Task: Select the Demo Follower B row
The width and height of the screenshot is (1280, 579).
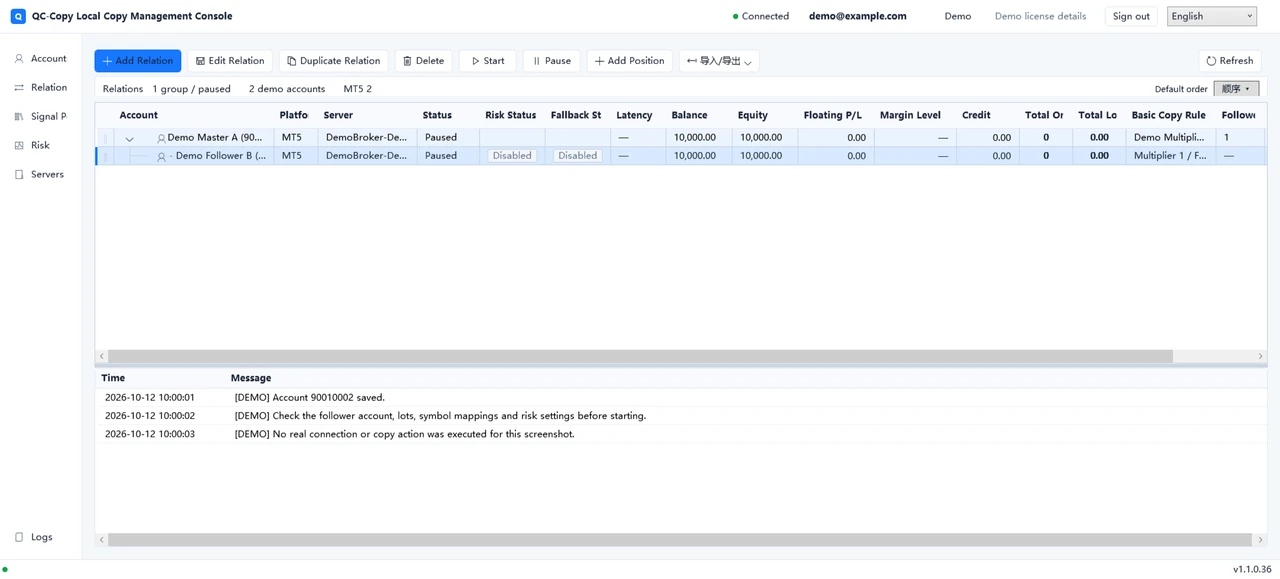Action: [x=681, y=156]
